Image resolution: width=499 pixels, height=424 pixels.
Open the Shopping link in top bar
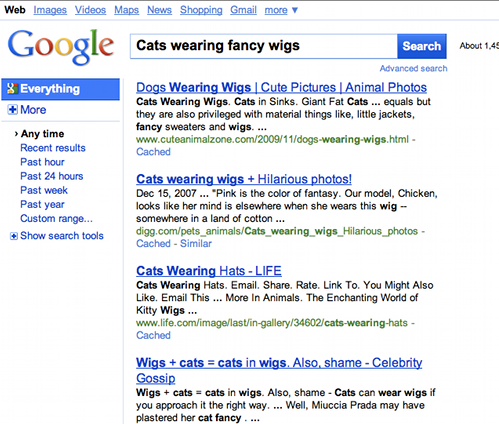pos(201,10)
